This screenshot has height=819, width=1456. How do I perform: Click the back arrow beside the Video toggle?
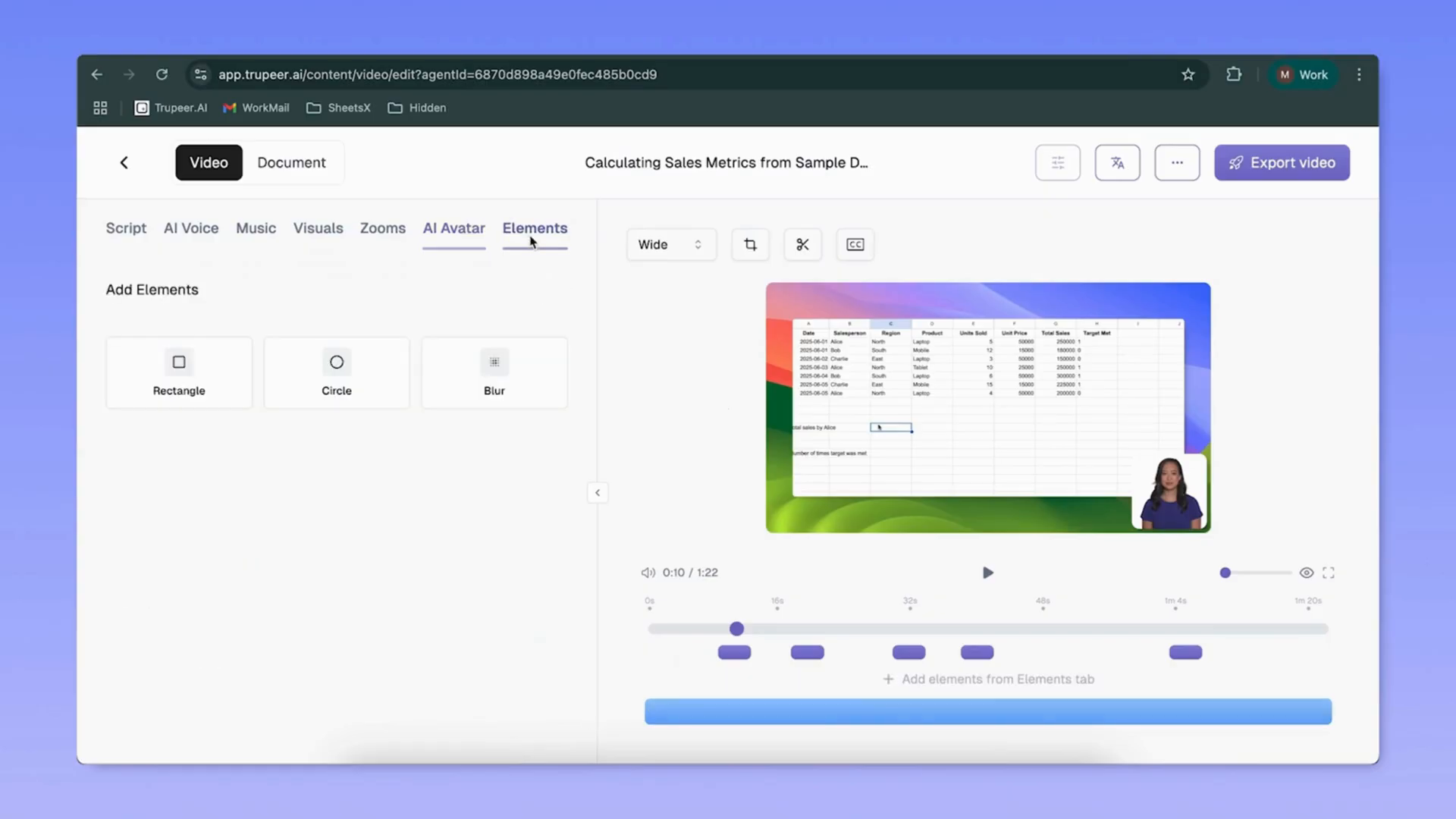pyautogui.click(x=124, y=162)
